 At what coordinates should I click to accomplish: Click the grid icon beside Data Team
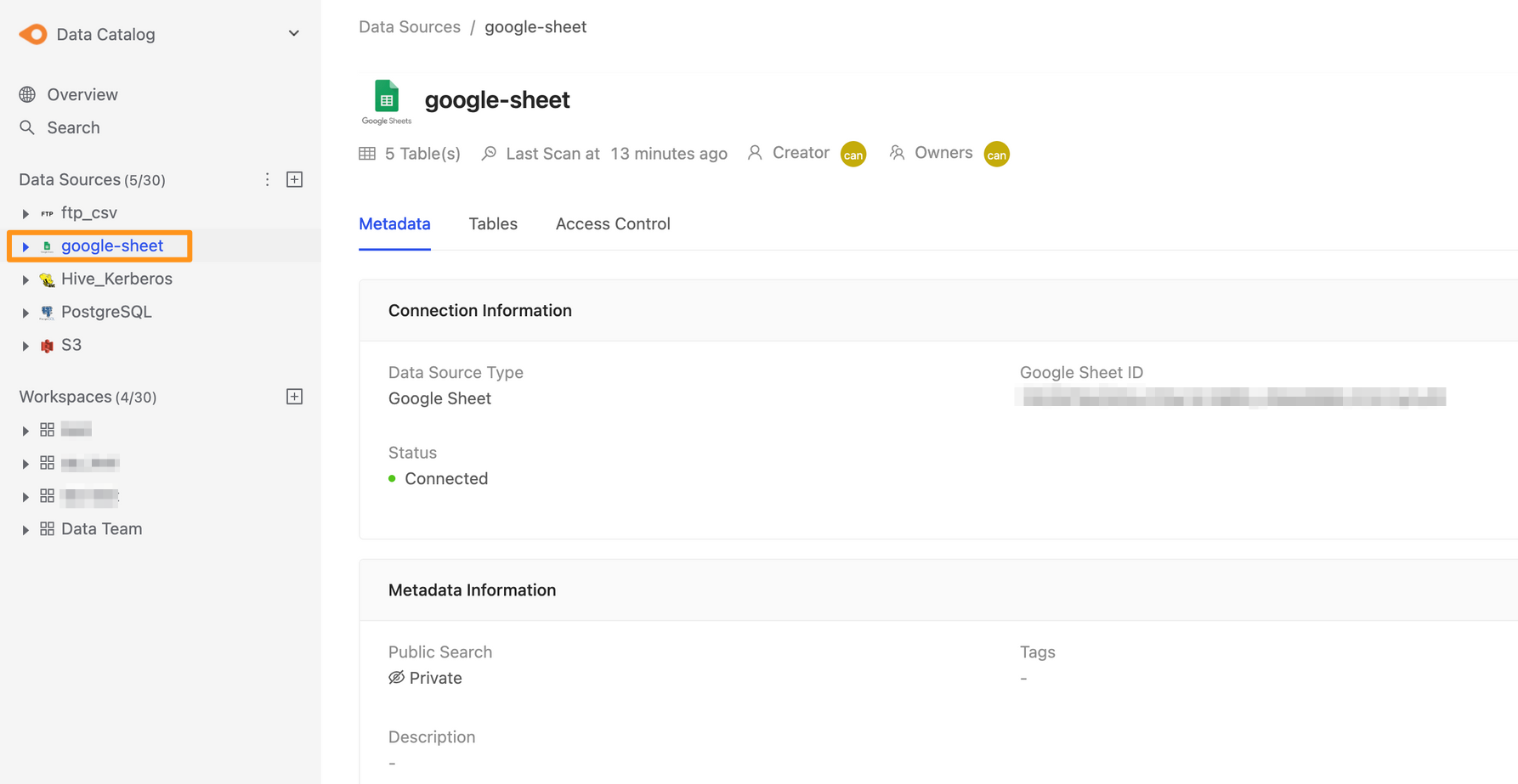(x=47, y=528)
